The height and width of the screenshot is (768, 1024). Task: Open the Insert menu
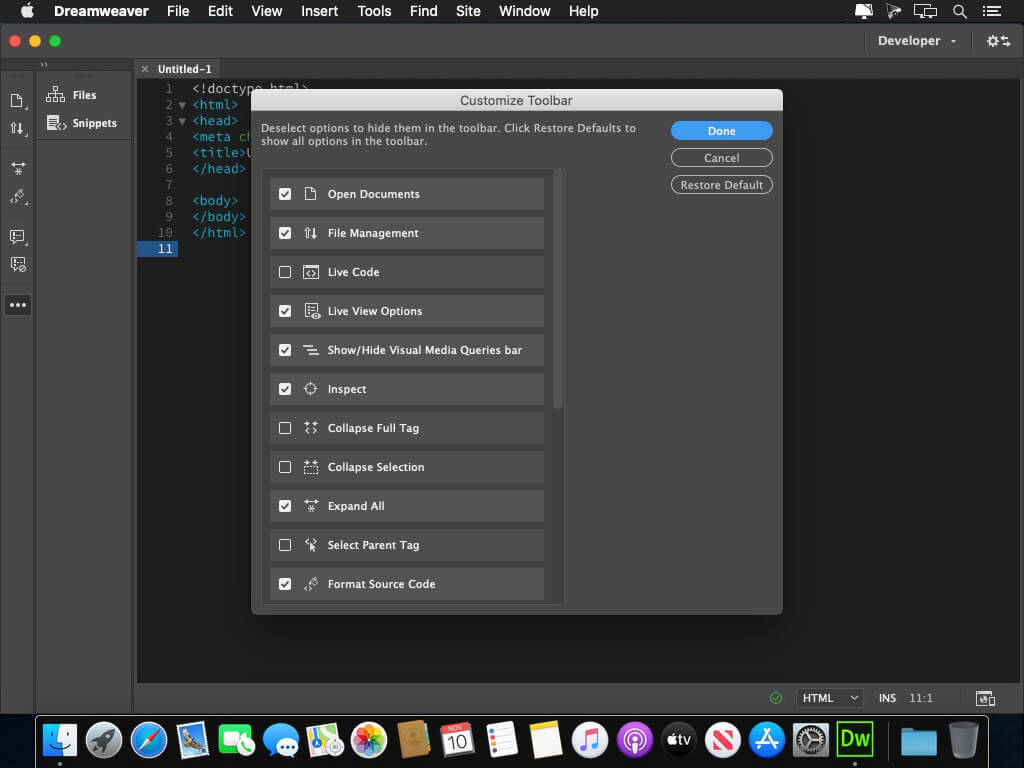coord(319,11)
